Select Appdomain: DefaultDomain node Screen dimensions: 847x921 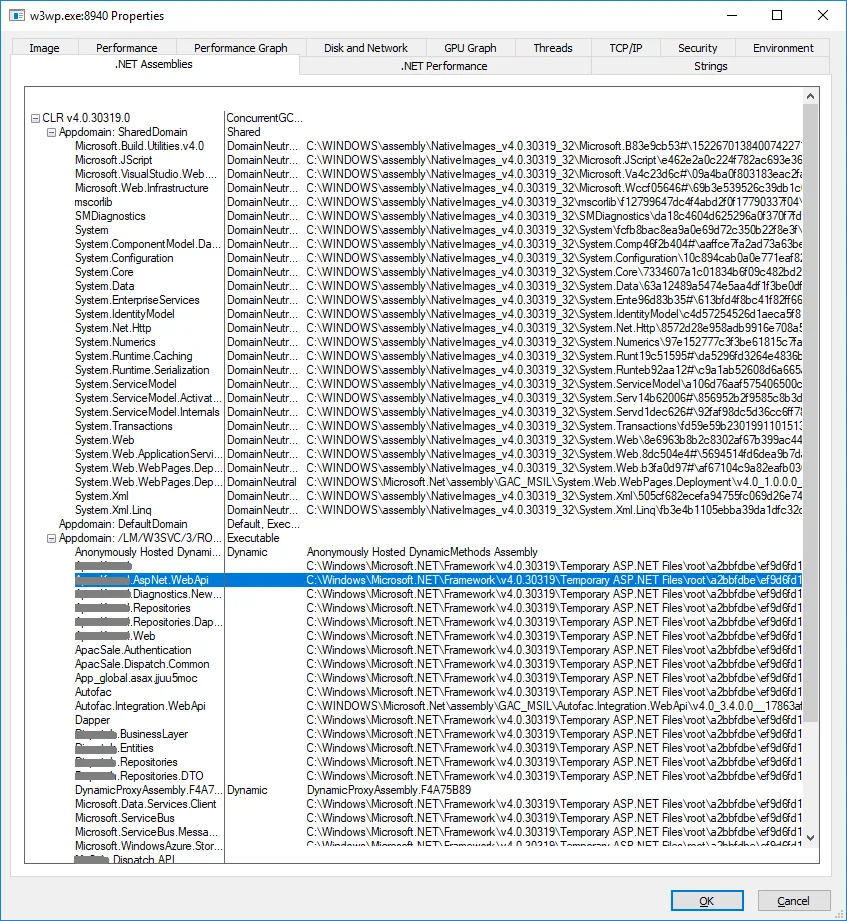(123, 525)
